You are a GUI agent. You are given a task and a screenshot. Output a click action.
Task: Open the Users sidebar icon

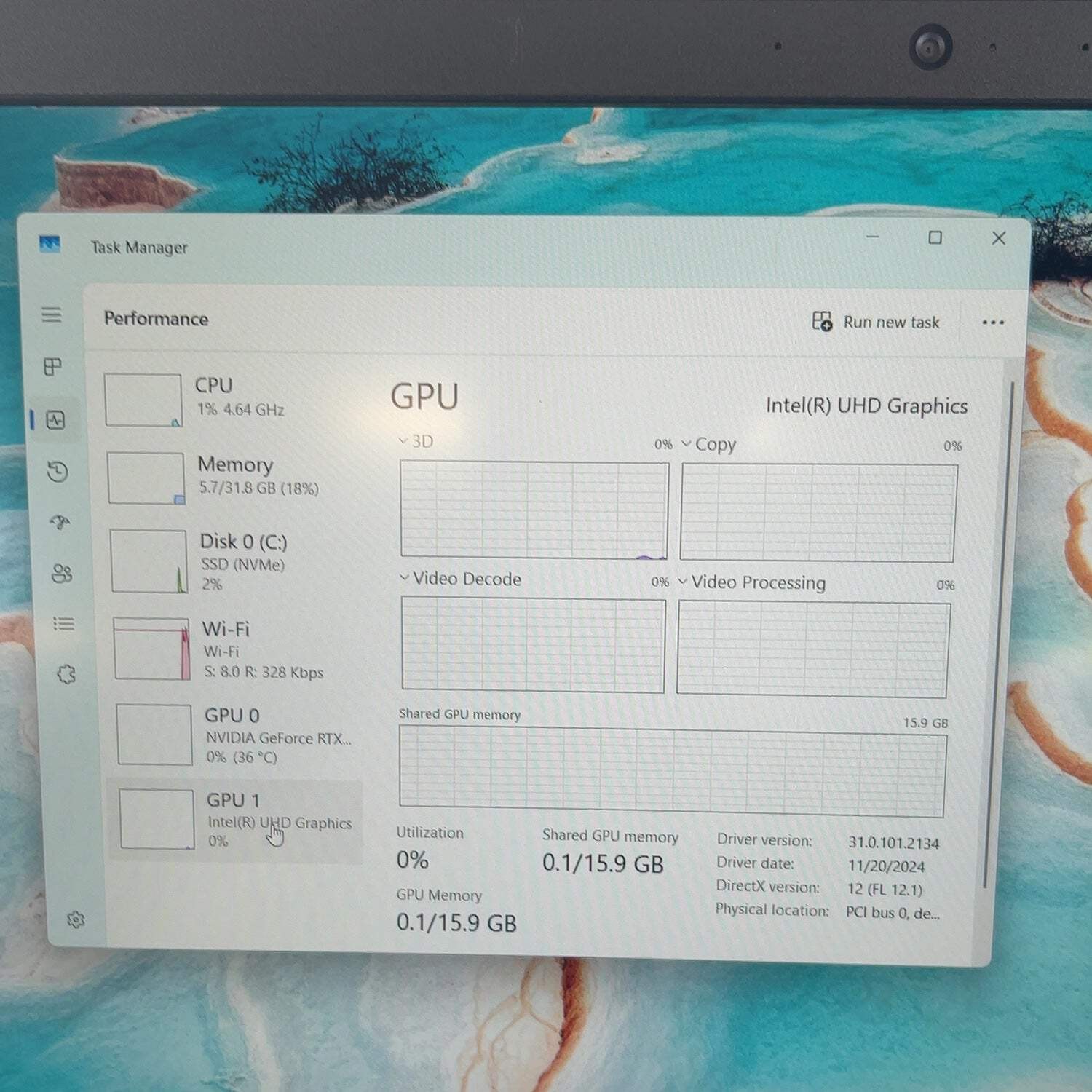point(62,574)
